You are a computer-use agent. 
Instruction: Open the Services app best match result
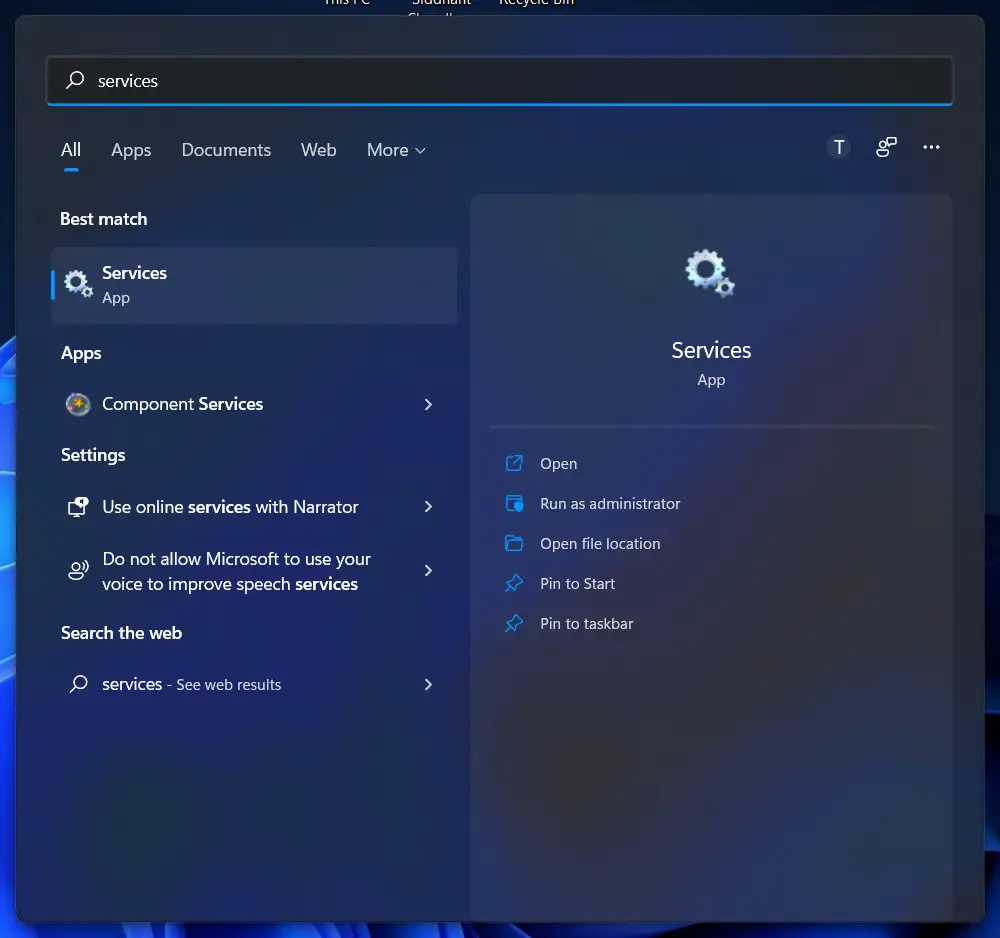click(254, 285)
